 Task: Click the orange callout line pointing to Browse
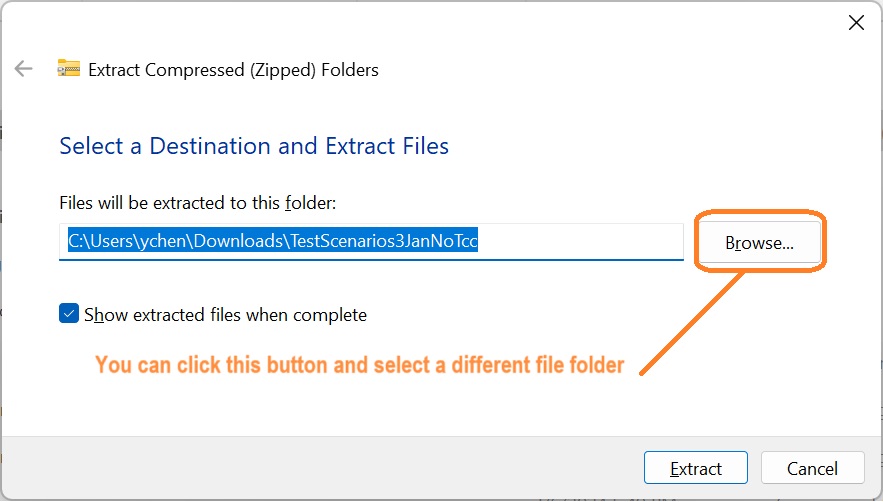692,325
